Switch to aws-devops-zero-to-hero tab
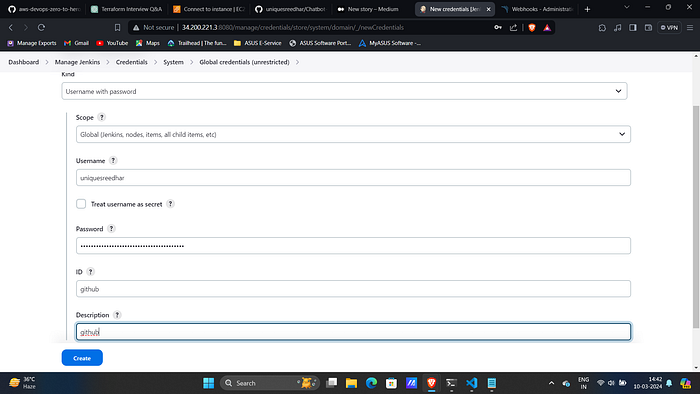 (x=44, y=9)
